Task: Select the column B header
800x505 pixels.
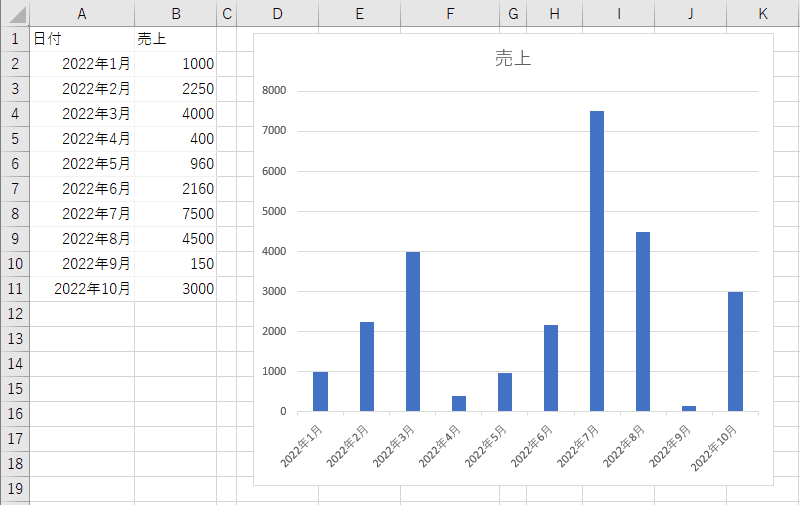Action: pyautogui.click(x=175, y=13)
